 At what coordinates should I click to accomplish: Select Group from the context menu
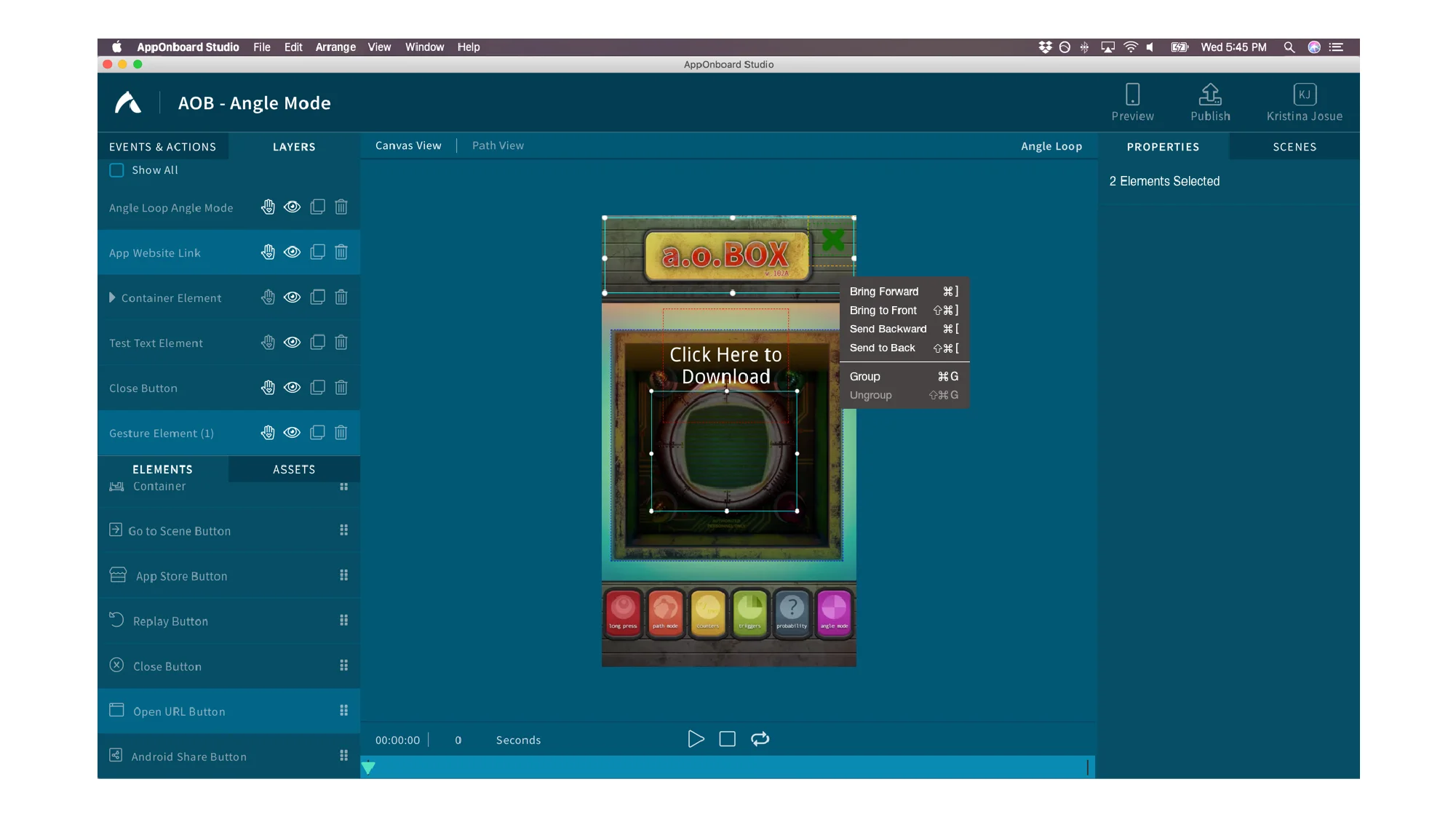pyautogui.click(x=904, y=377)
